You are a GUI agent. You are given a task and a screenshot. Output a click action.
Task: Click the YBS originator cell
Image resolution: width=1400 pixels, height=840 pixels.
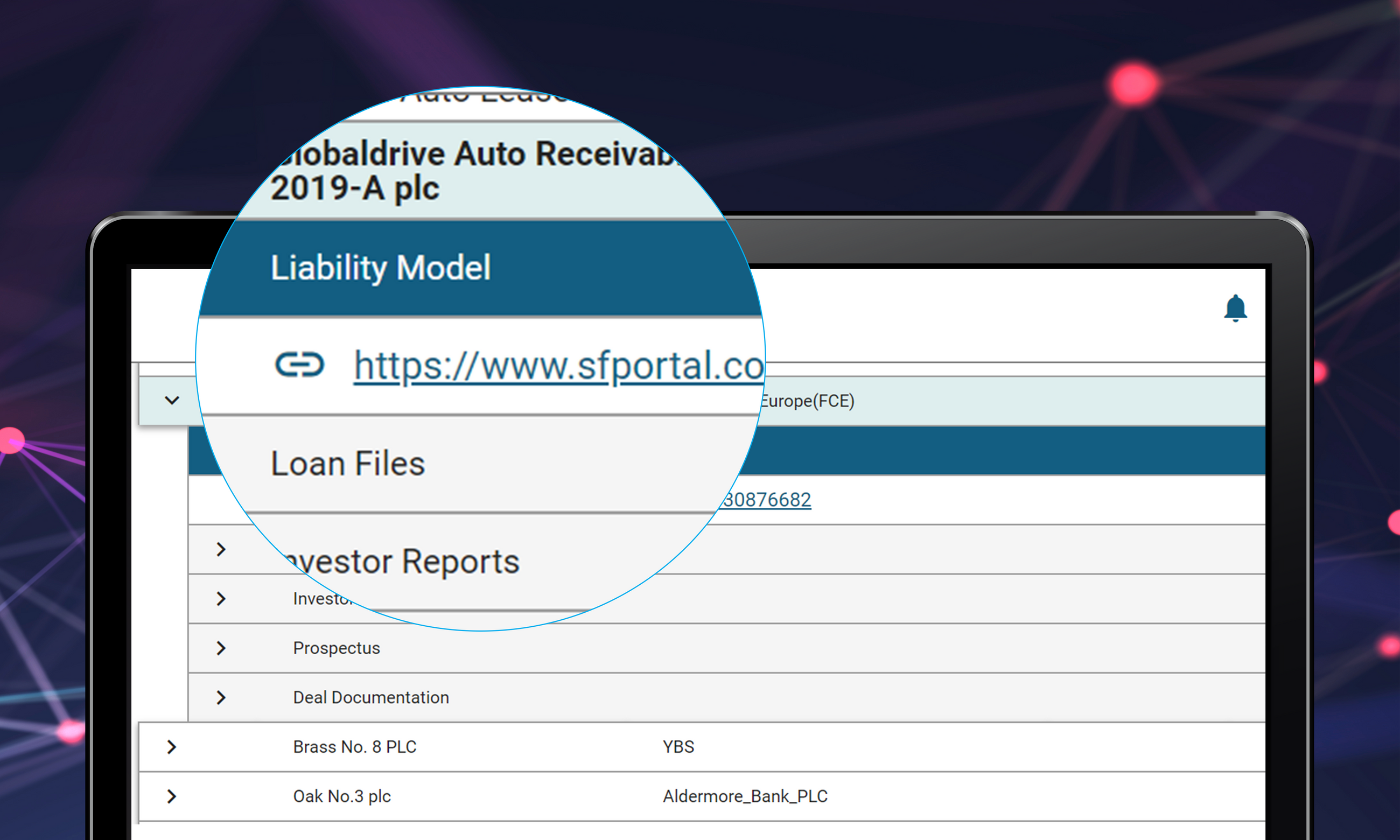tap(678, 747)
